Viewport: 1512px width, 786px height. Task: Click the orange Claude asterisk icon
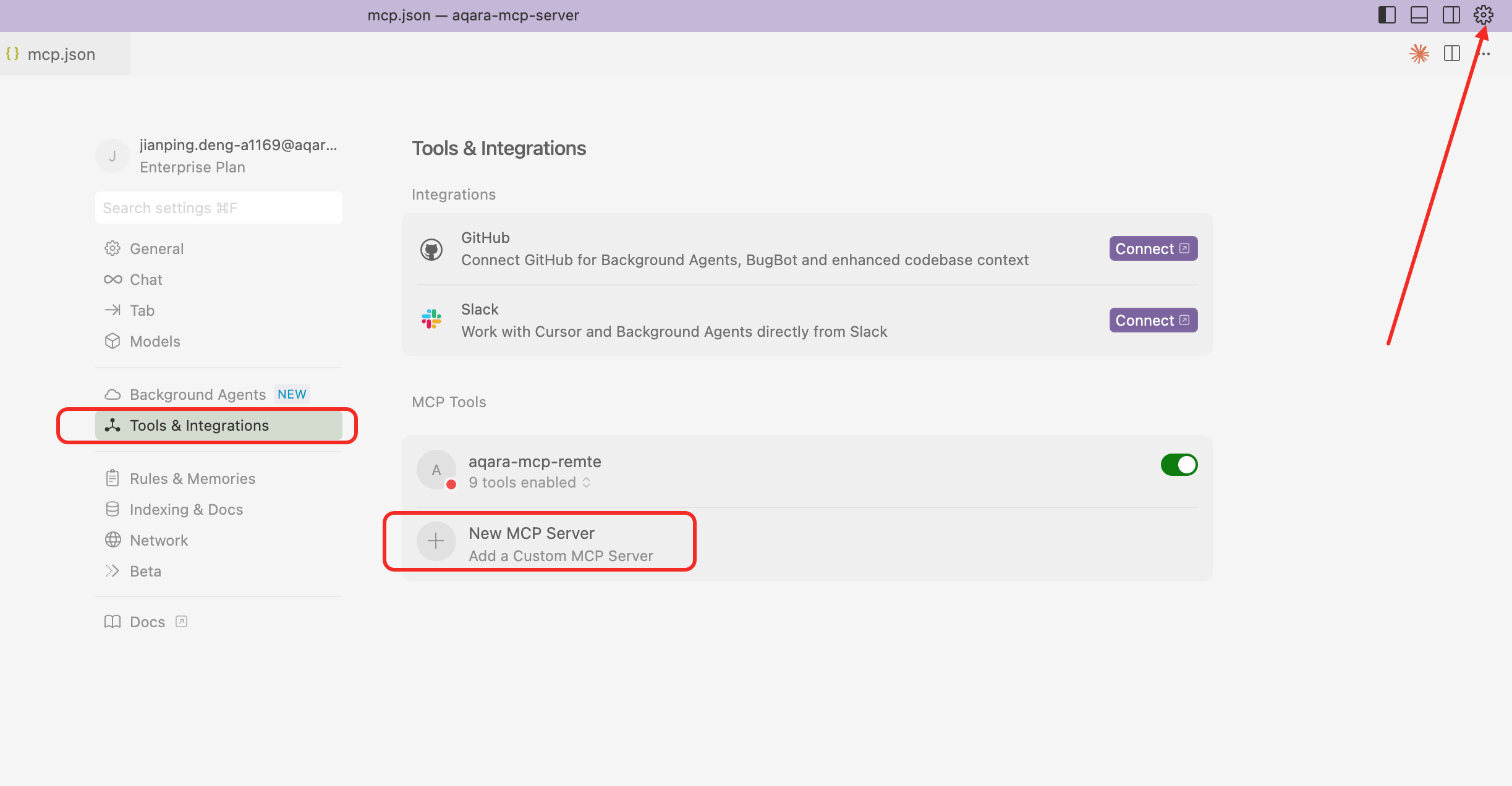click(x=1419, y=54)
